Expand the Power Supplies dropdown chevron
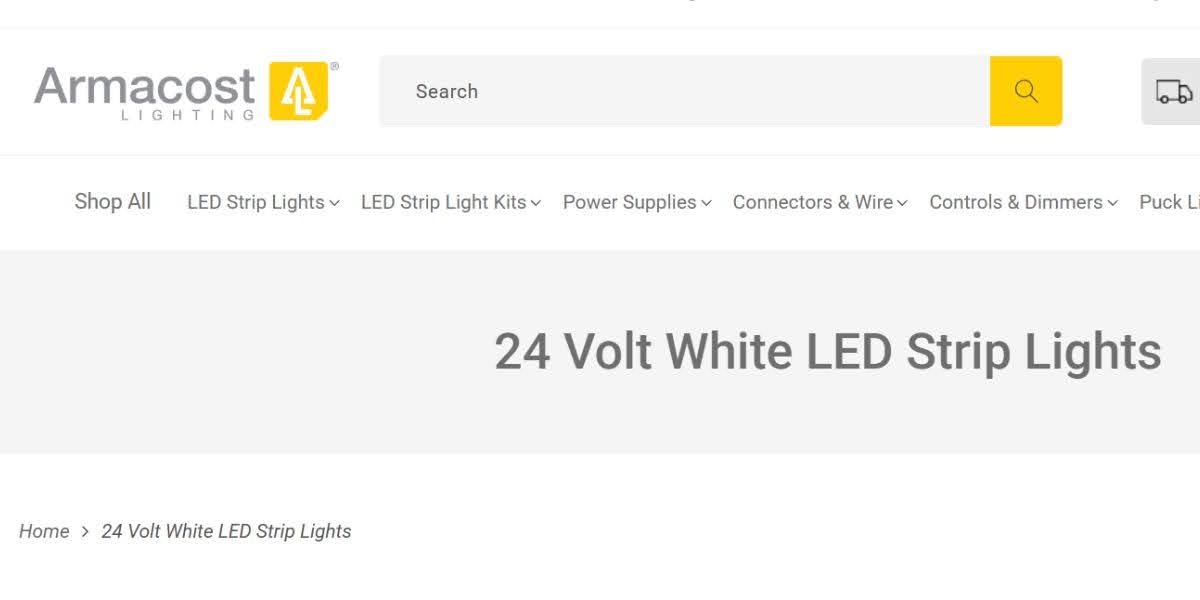 coord(707,202)
